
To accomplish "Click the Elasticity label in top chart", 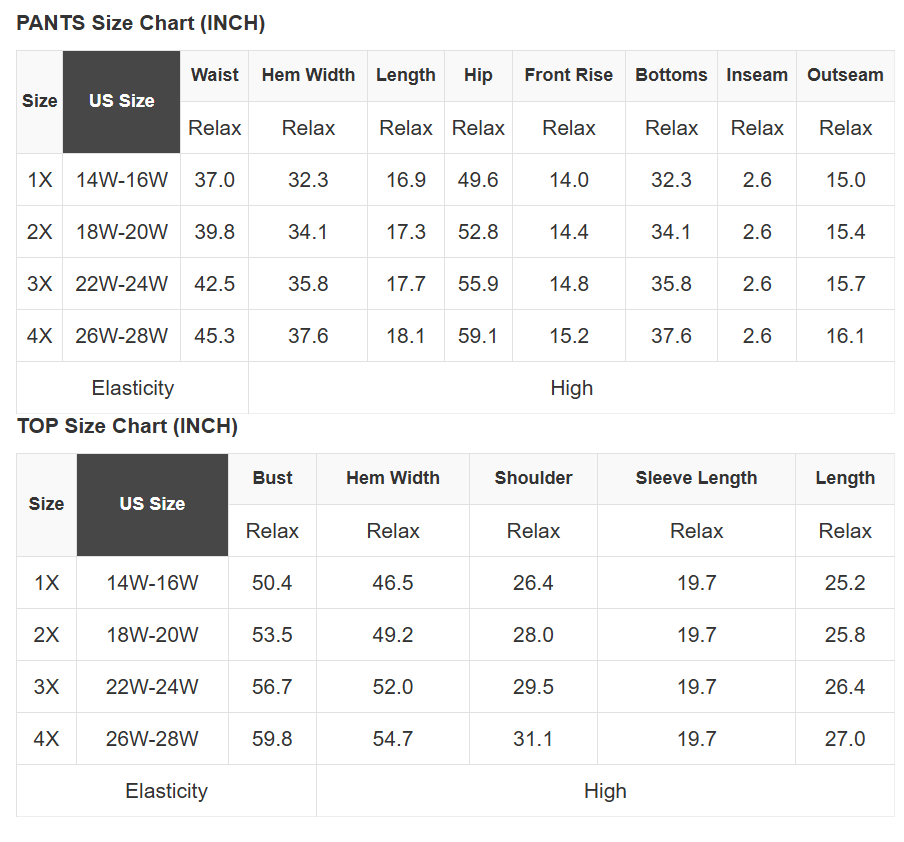I will pyautogui.click(x=166, y=791).
